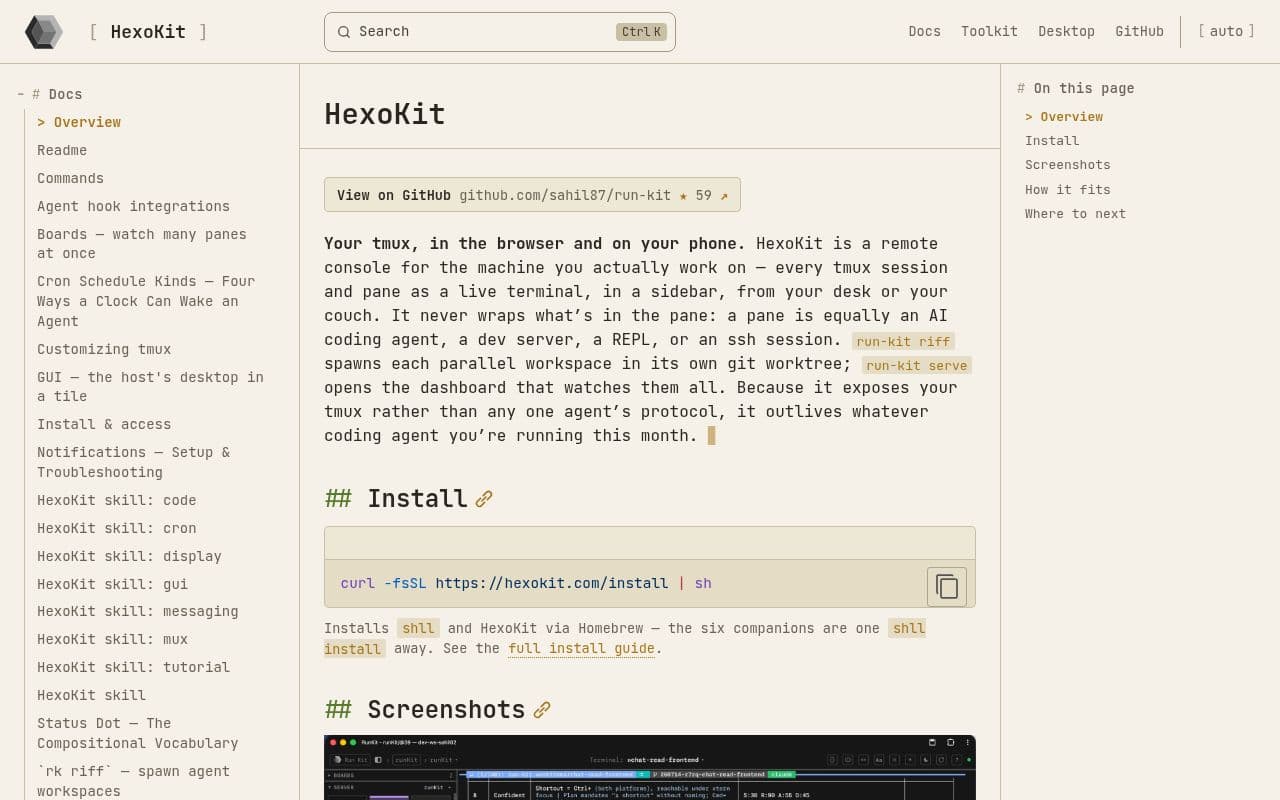Click the 'run-kit serve' inline code

917,365
